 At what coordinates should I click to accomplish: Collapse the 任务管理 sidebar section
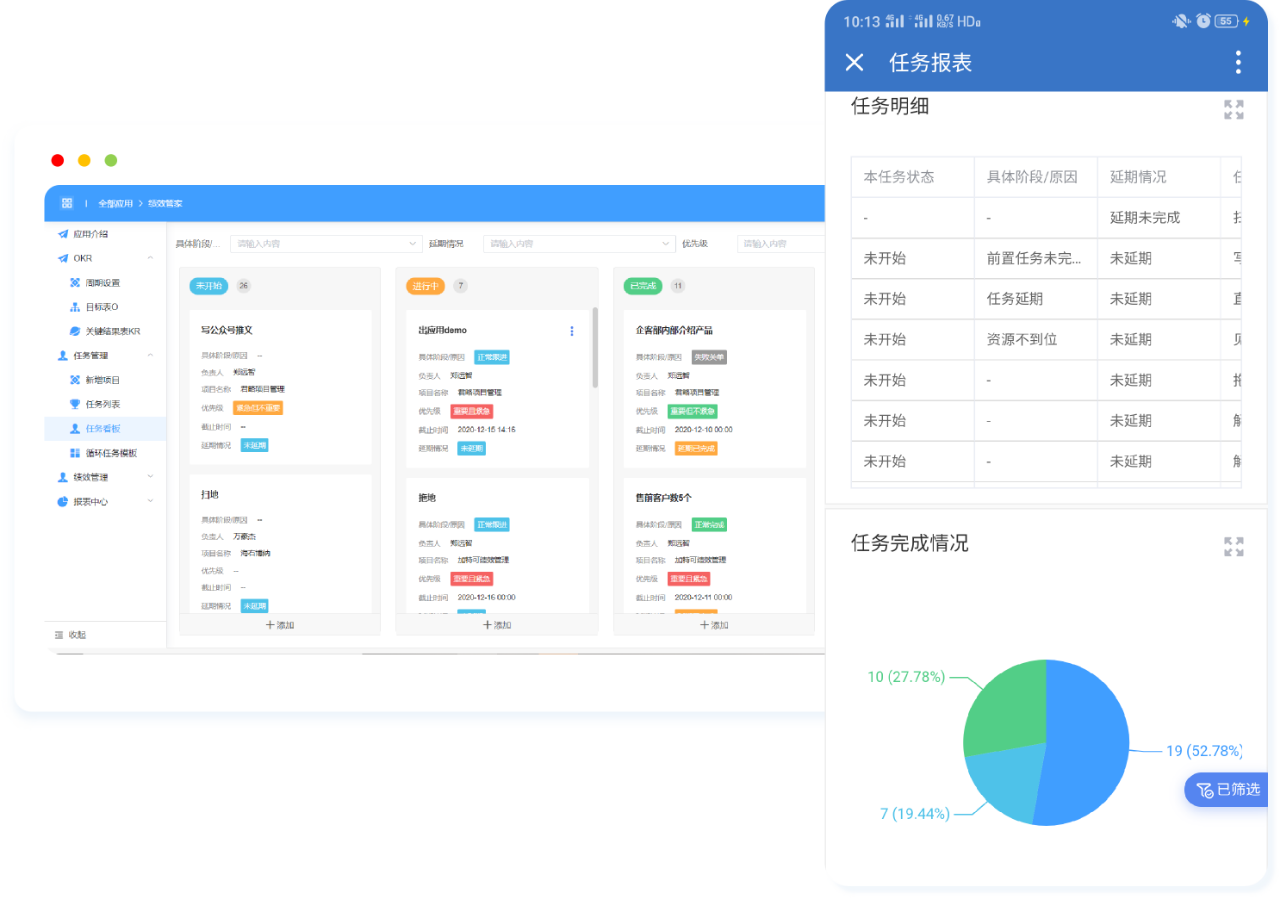(x=150, y=355)
